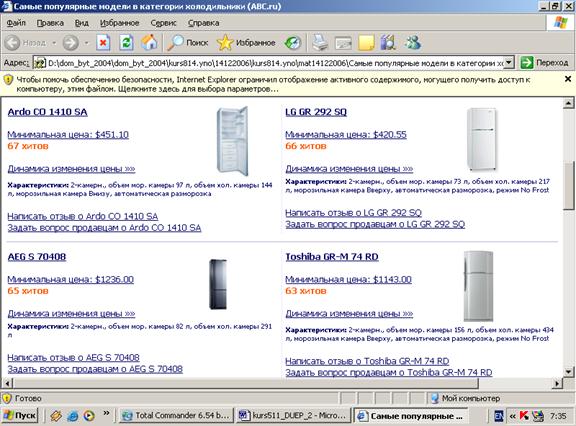Click the vertical scrollbar down arrow
Screen dimensions: 576x426
568,372
